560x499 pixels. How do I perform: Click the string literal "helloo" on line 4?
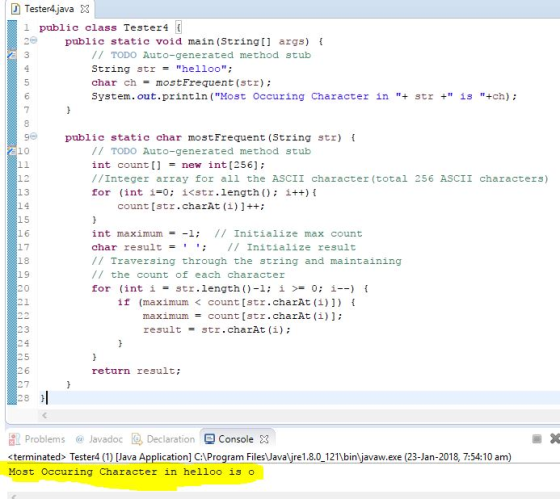click(201, 69)
